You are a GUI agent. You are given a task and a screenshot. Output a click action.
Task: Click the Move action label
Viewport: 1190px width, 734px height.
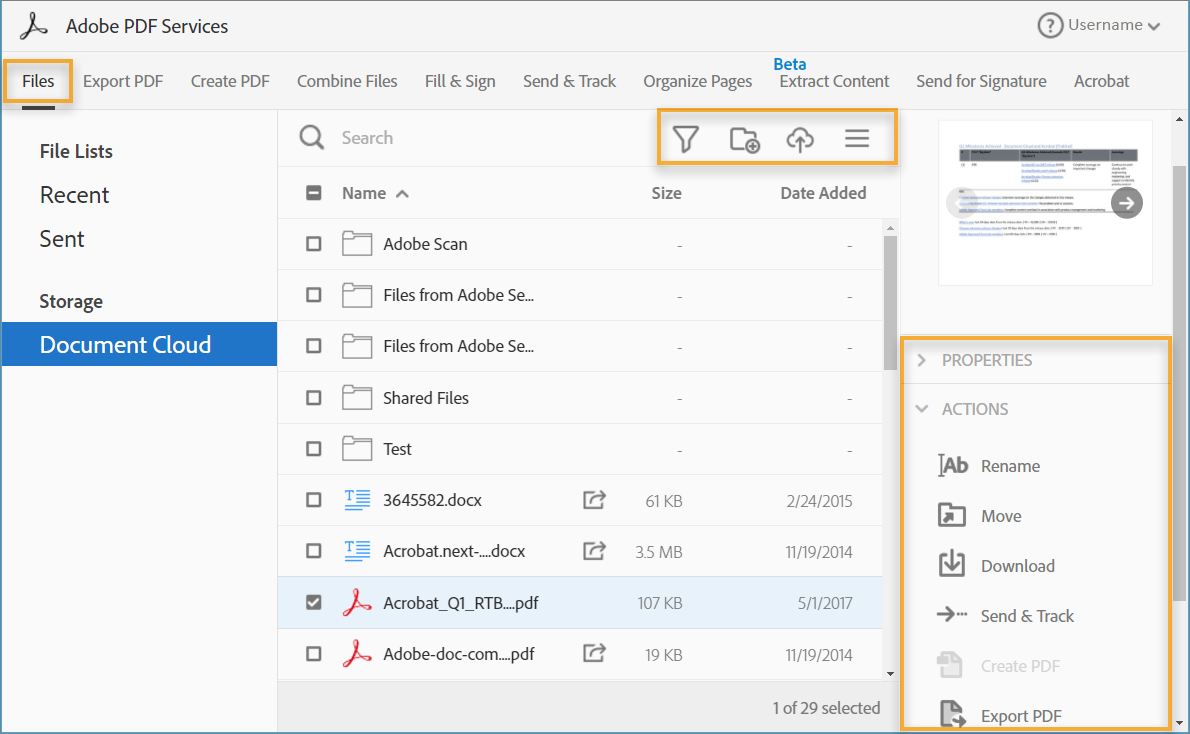1001,516
